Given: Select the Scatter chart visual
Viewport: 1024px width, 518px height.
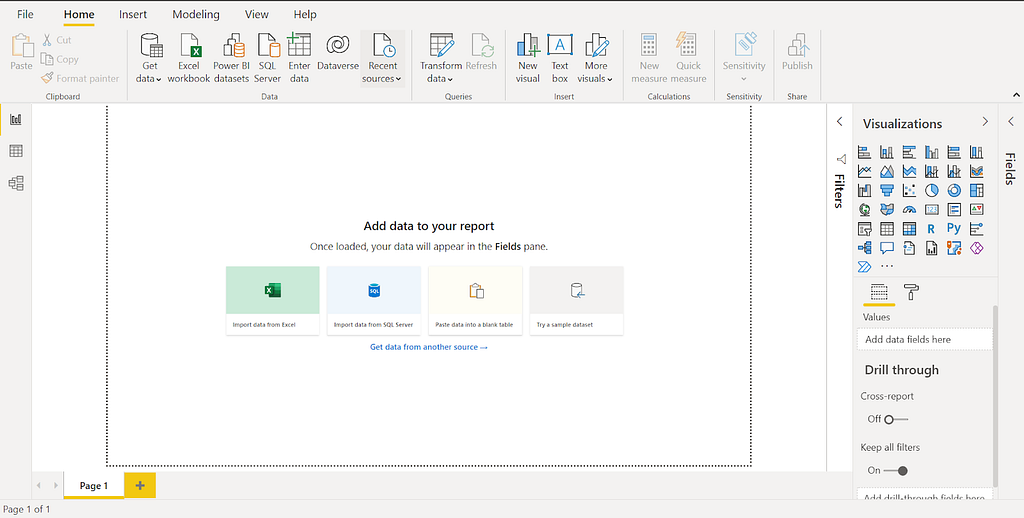Looking at the screenshot, I should click(x=909, y=191).
